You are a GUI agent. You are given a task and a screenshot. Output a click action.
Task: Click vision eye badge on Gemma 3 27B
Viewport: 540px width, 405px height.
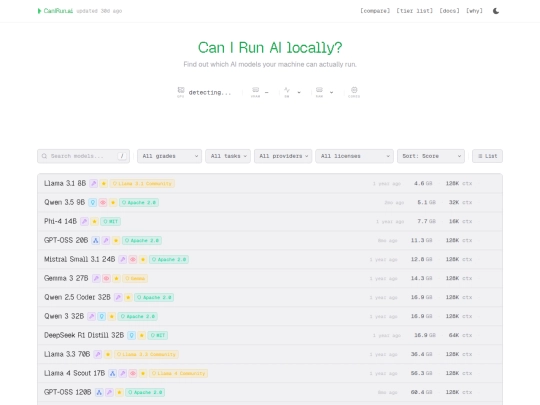106,278
